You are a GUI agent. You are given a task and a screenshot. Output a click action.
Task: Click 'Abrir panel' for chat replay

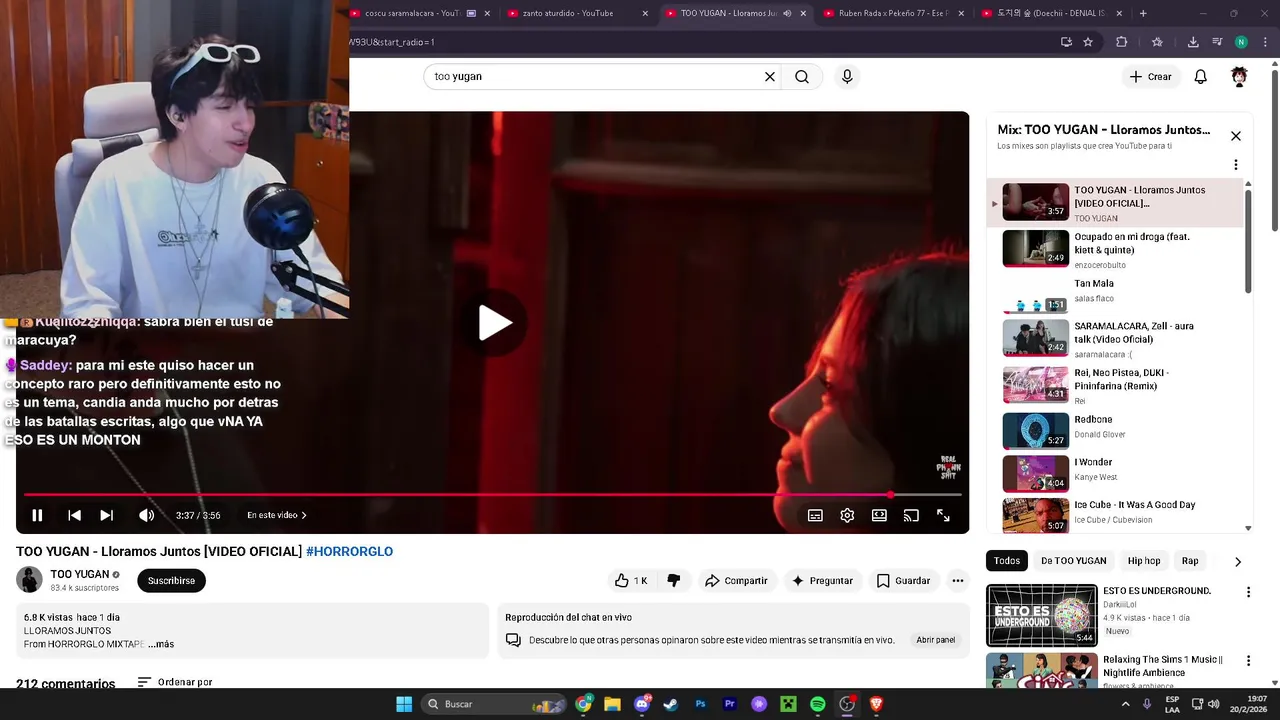point(936,640)
